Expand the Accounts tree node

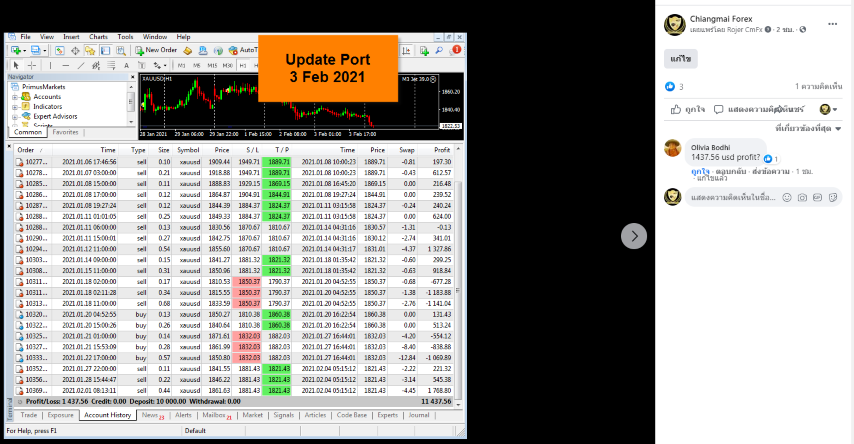(x=15, y=97)
